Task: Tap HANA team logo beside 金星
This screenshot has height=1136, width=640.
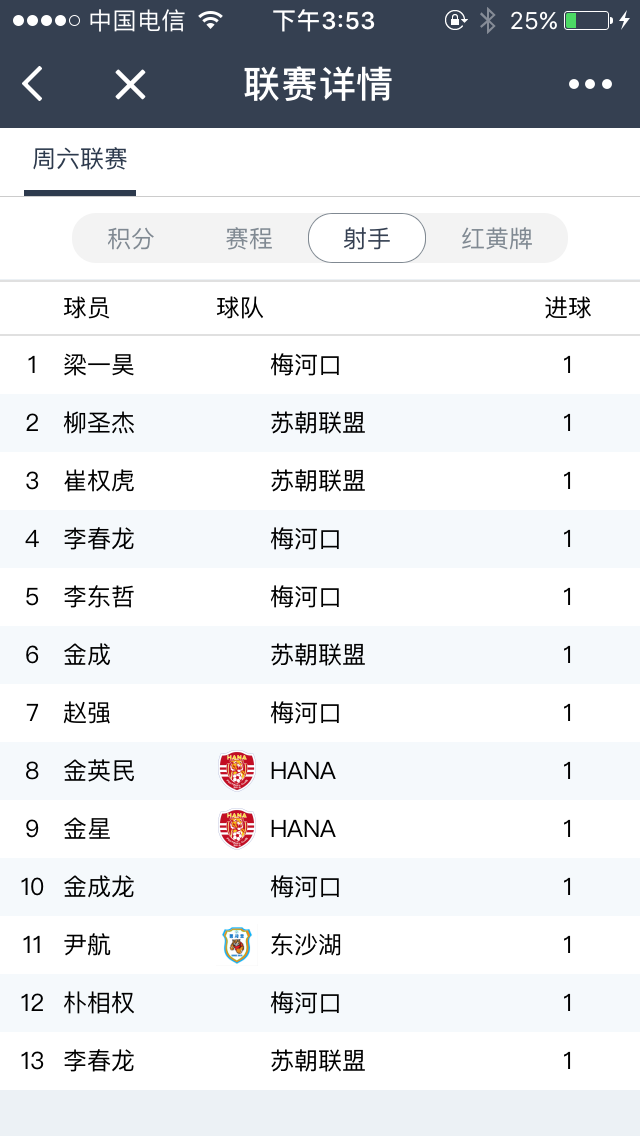Action: click(237, 829)
